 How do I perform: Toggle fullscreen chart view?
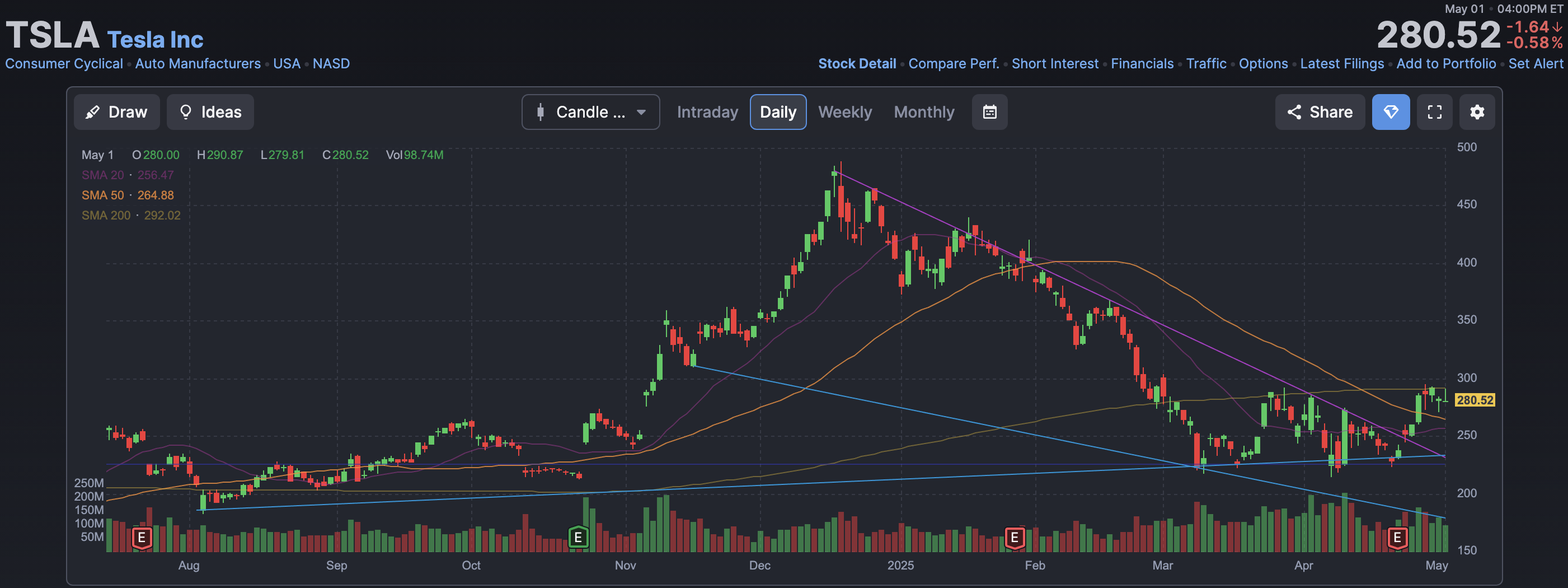[x=1435, y=112]
